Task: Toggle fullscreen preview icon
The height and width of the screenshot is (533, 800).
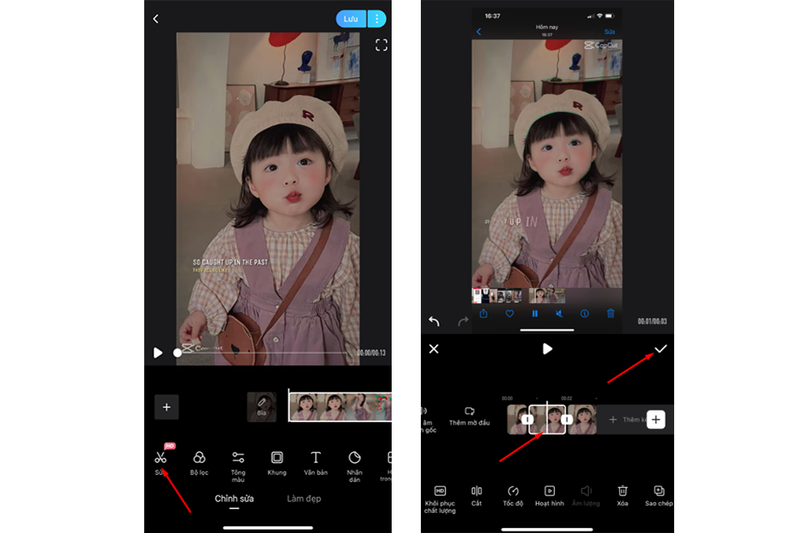Action: [381, 45]
